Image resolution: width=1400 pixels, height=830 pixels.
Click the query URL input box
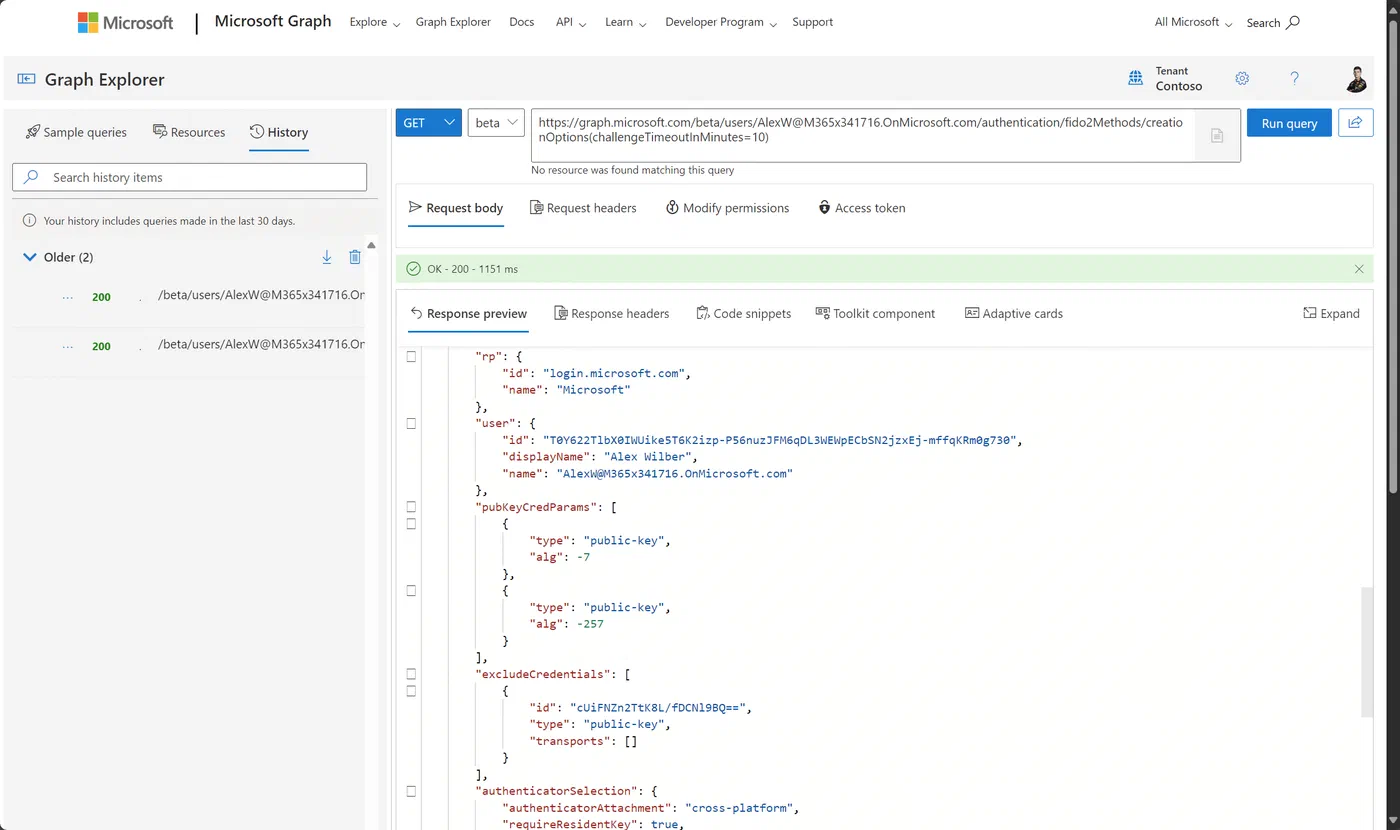[x=863, y=135]
